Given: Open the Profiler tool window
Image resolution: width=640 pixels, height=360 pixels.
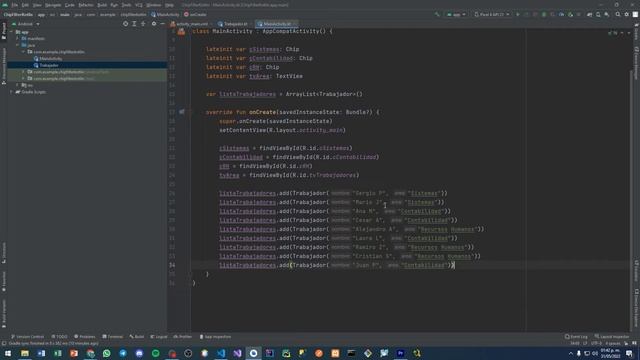Looking at the screenshot, I should (x=182, y=337).
